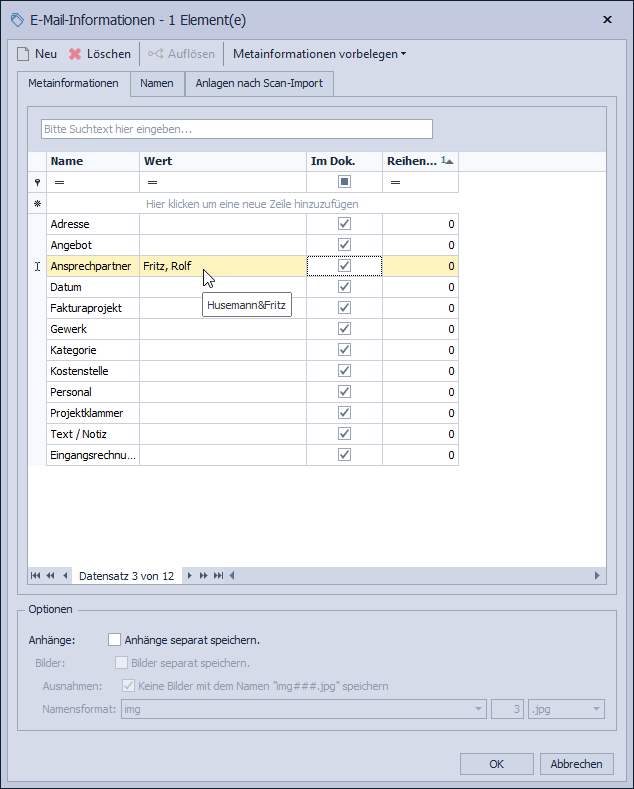
Task: Jump to next page of records
Action: click(x=204, y=576)
